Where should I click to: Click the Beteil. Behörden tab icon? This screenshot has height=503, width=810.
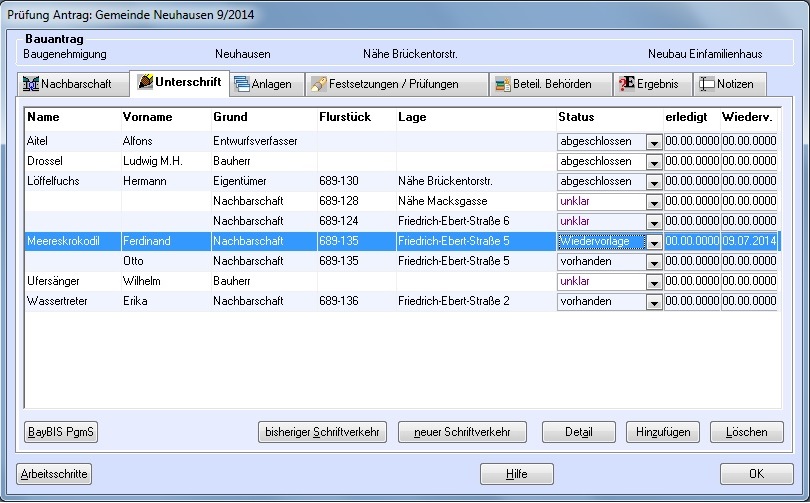pos(504,84)
